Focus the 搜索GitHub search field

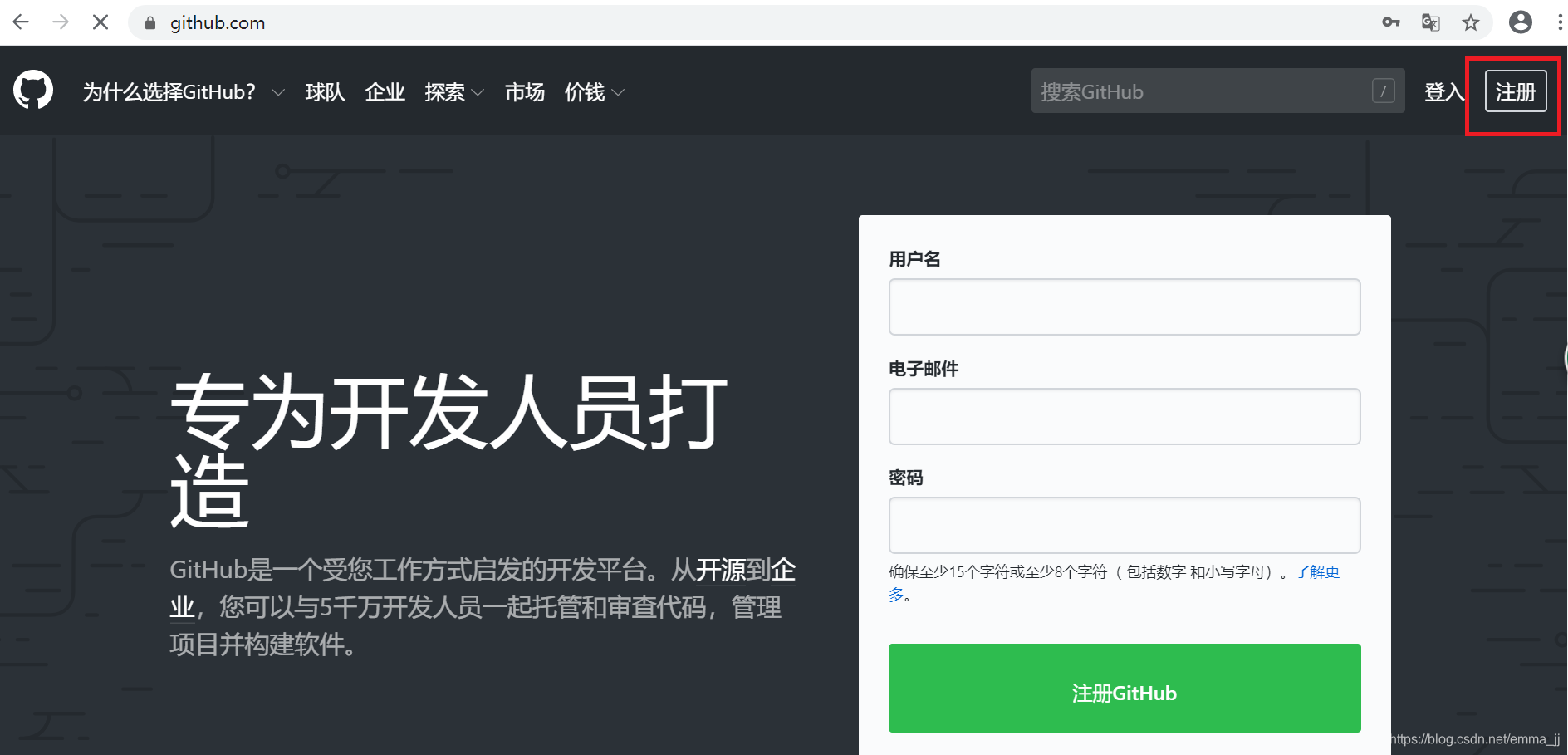point(1218,91)
